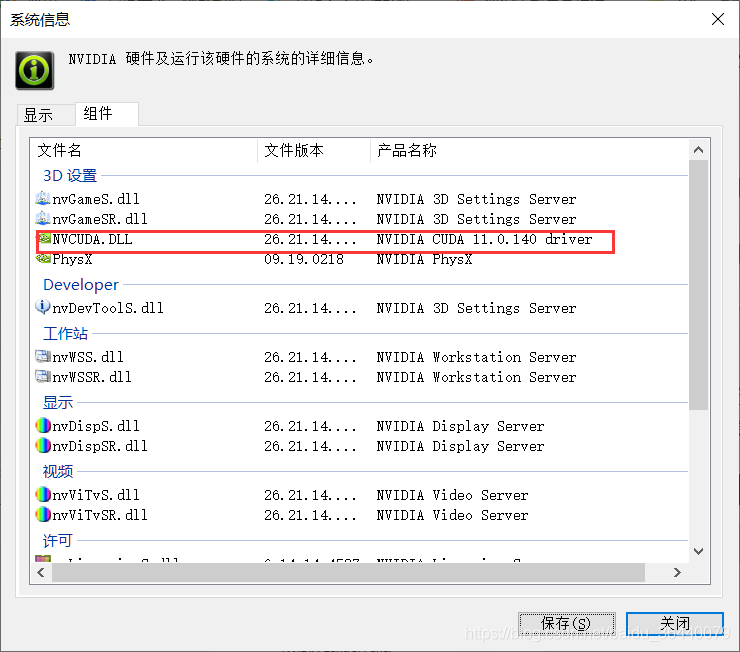Click the NVCUDA.DLL NVIDIA eye icon
This screenshot has width=740, height=652.
[44, 238]
